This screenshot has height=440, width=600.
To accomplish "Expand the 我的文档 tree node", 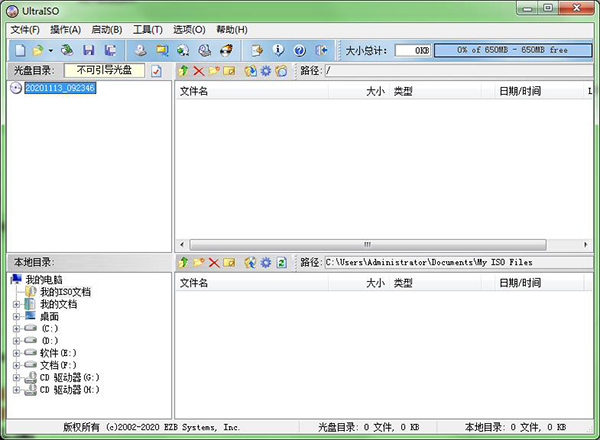I will point(16,305).
